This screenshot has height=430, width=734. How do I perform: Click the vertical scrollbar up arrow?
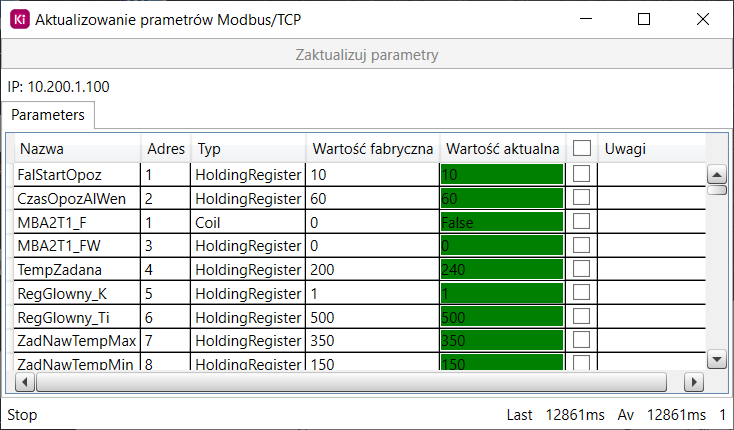717,175
